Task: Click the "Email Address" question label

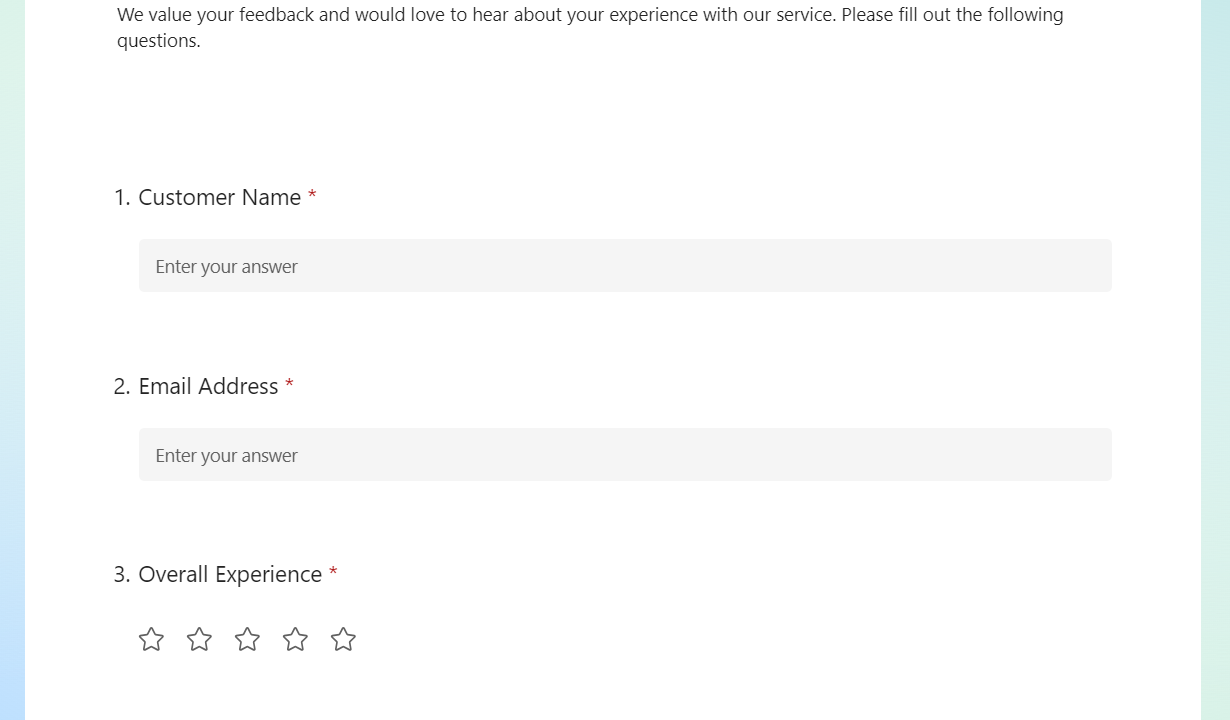Action: click(208, 387)
